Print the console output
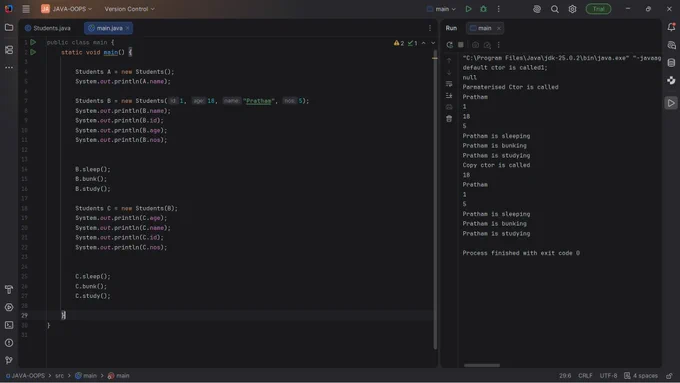This screenshot has width=680, height=383. tap(449, 107)
